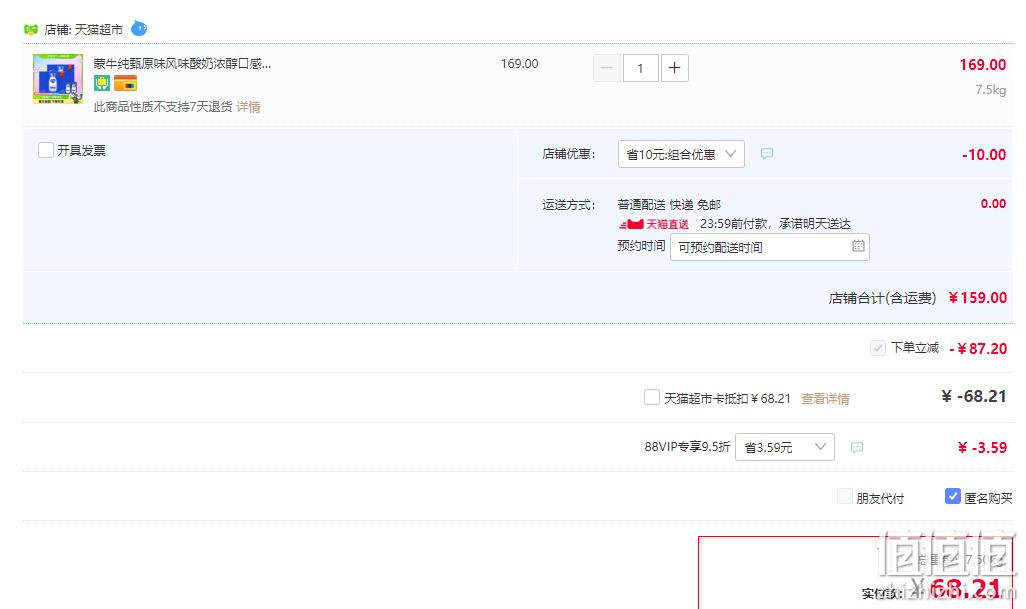Image resolution: width=1026 pixels, height=609 pixels.
Task: Click the unit price 169.00 text
Action: click(x=520, y=63)
